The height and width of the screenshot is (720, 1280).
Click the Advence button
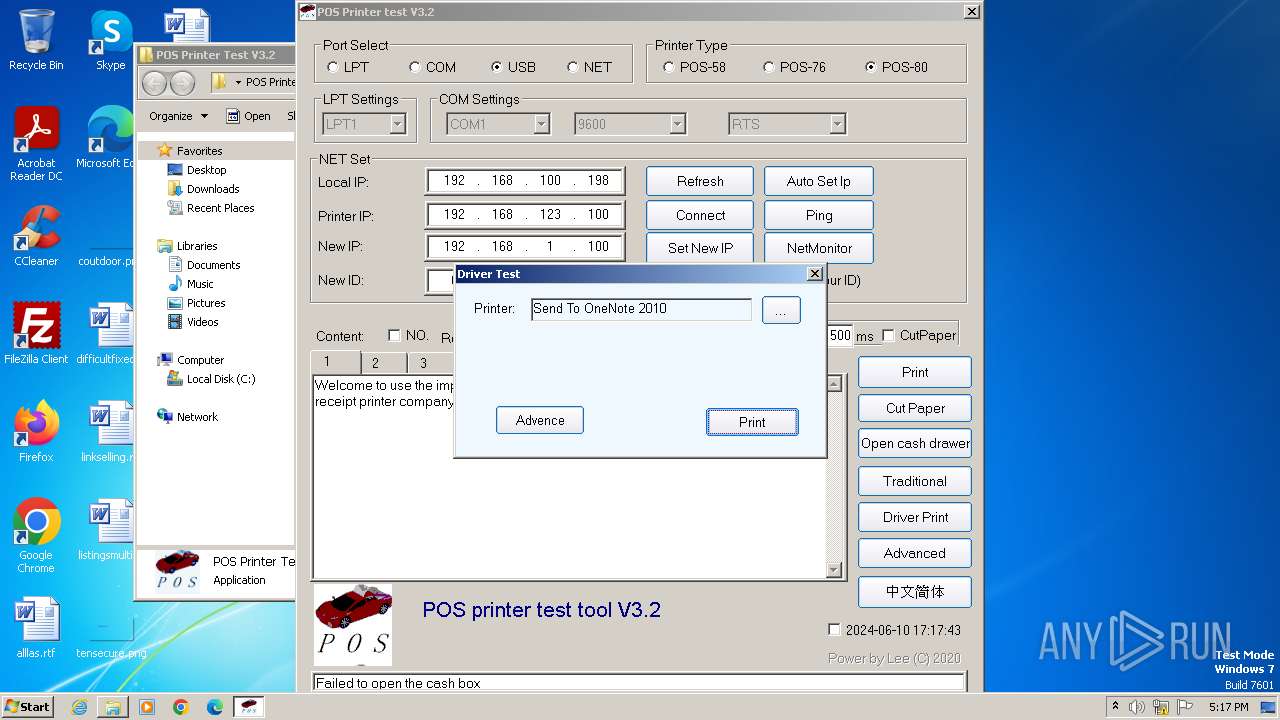click(540, 420)
